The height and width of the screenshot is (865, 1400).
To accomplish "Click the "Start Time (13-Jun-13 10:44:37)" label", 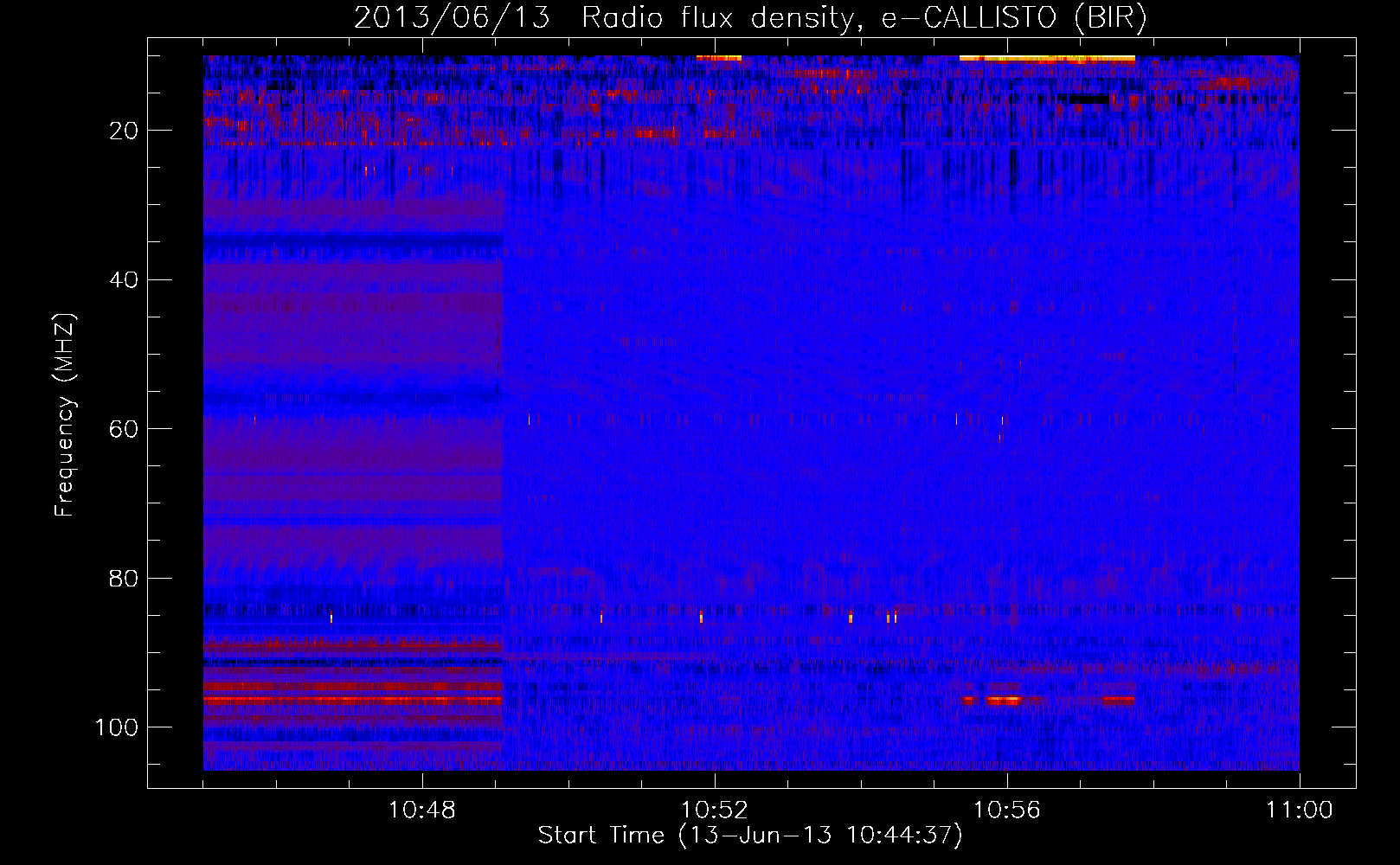I will pyautogui.click(x=750, y=836).
